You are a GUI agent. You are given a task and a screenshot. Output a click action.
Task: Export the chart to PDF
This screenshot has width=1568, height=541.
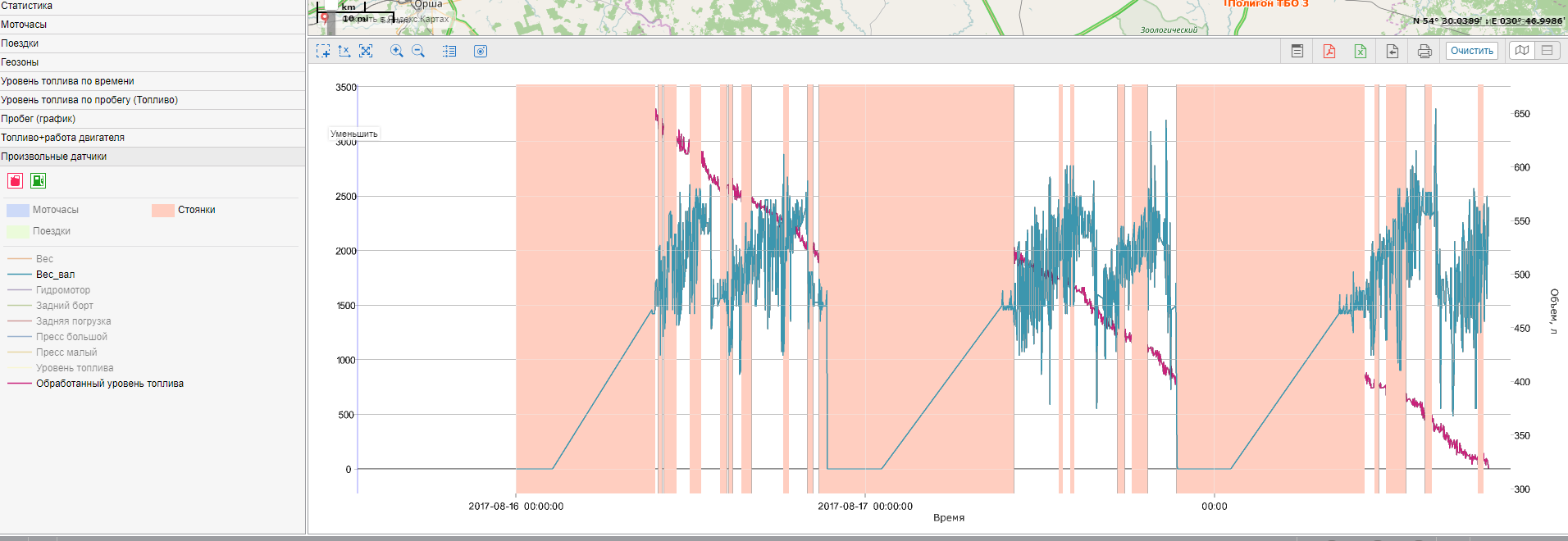pos(1329,51)
